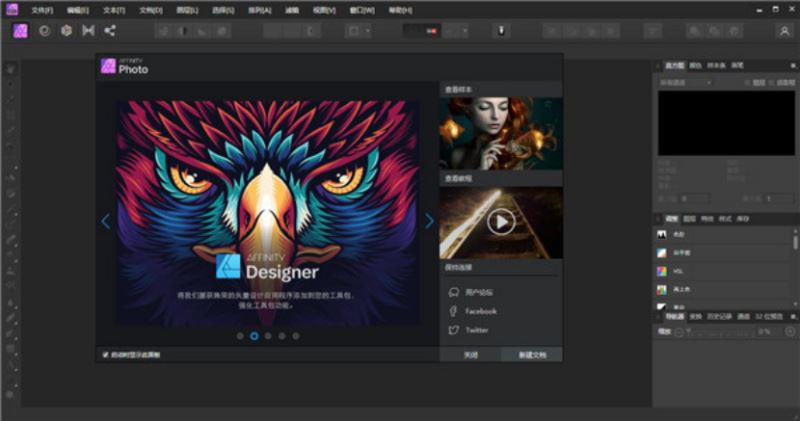Viewport: 800px width, 421px height.
Task: Switch to the 样式 Styles tab
Action: [725, 219]
